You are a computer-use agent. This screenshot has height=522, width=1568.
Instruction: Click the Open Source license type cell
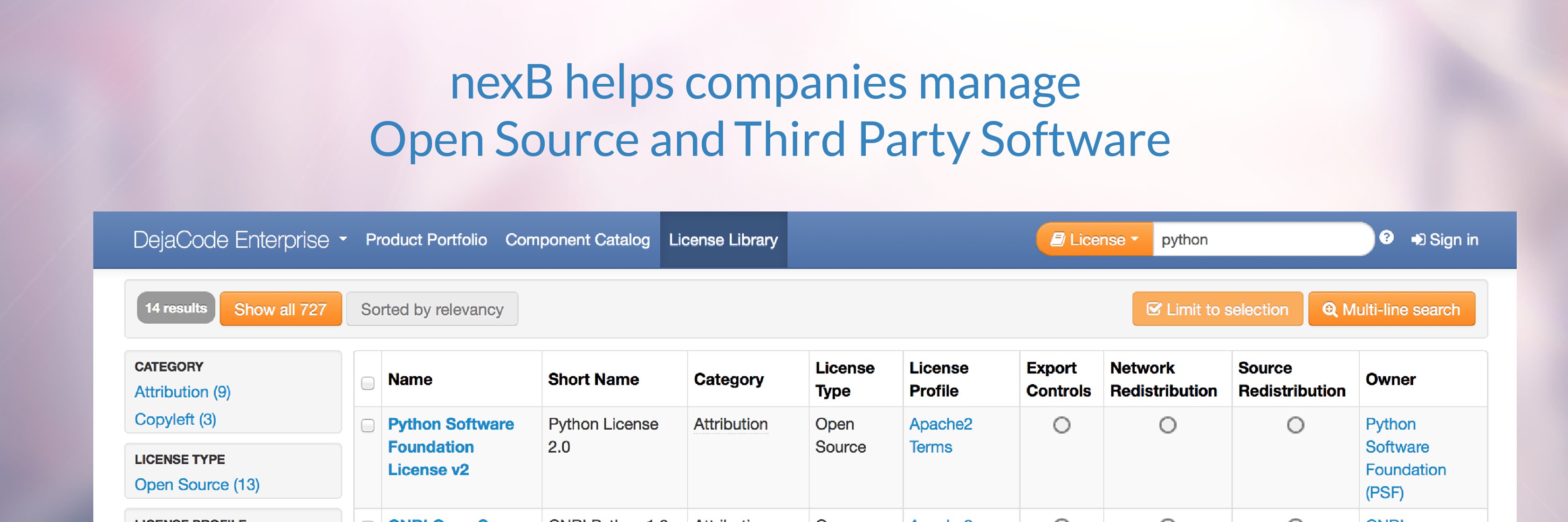pos(840,435)
